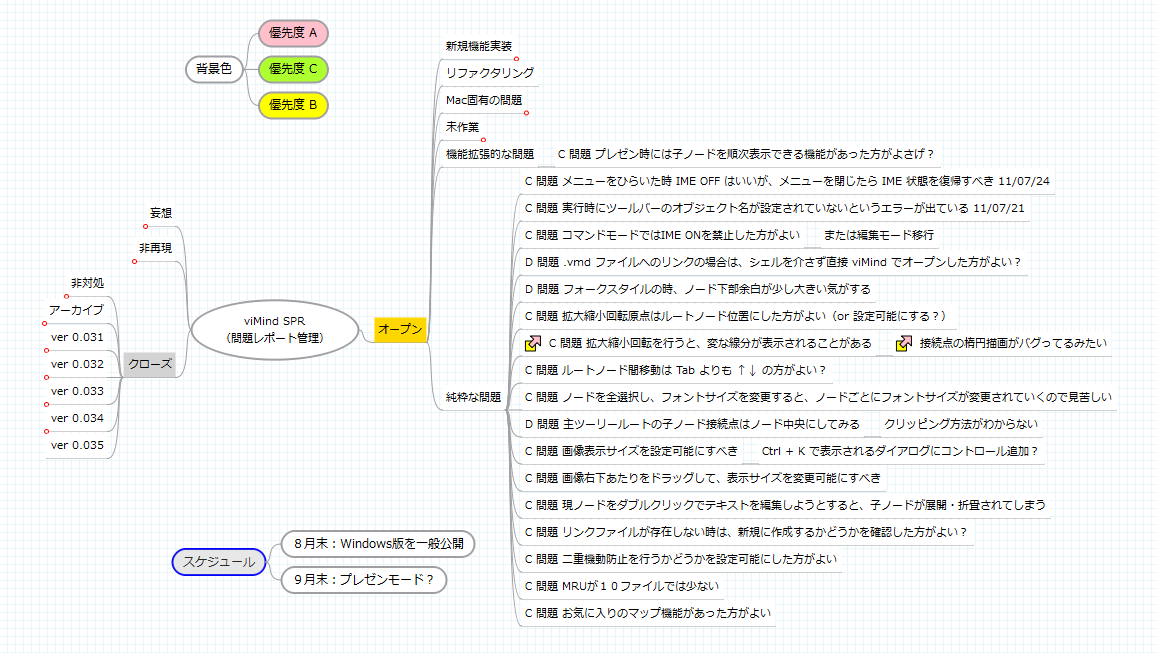Select the 主ツーリールートの子ノード接続点 node
Screen dimensions: 1156x653
(x=692, y=425)
